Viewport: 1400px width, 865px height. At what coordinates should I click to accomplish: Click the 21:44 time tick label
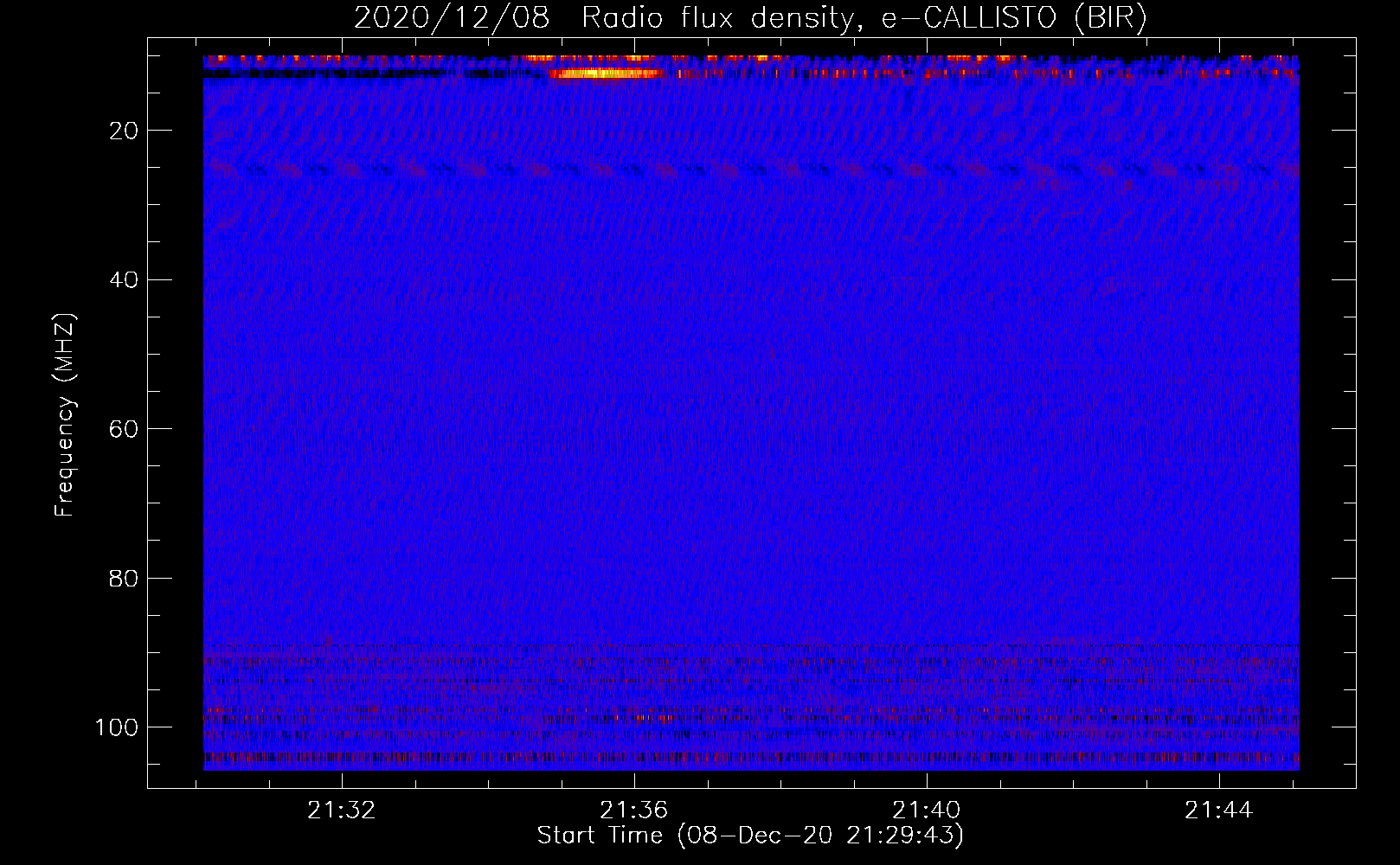[x=1219, y=811]
